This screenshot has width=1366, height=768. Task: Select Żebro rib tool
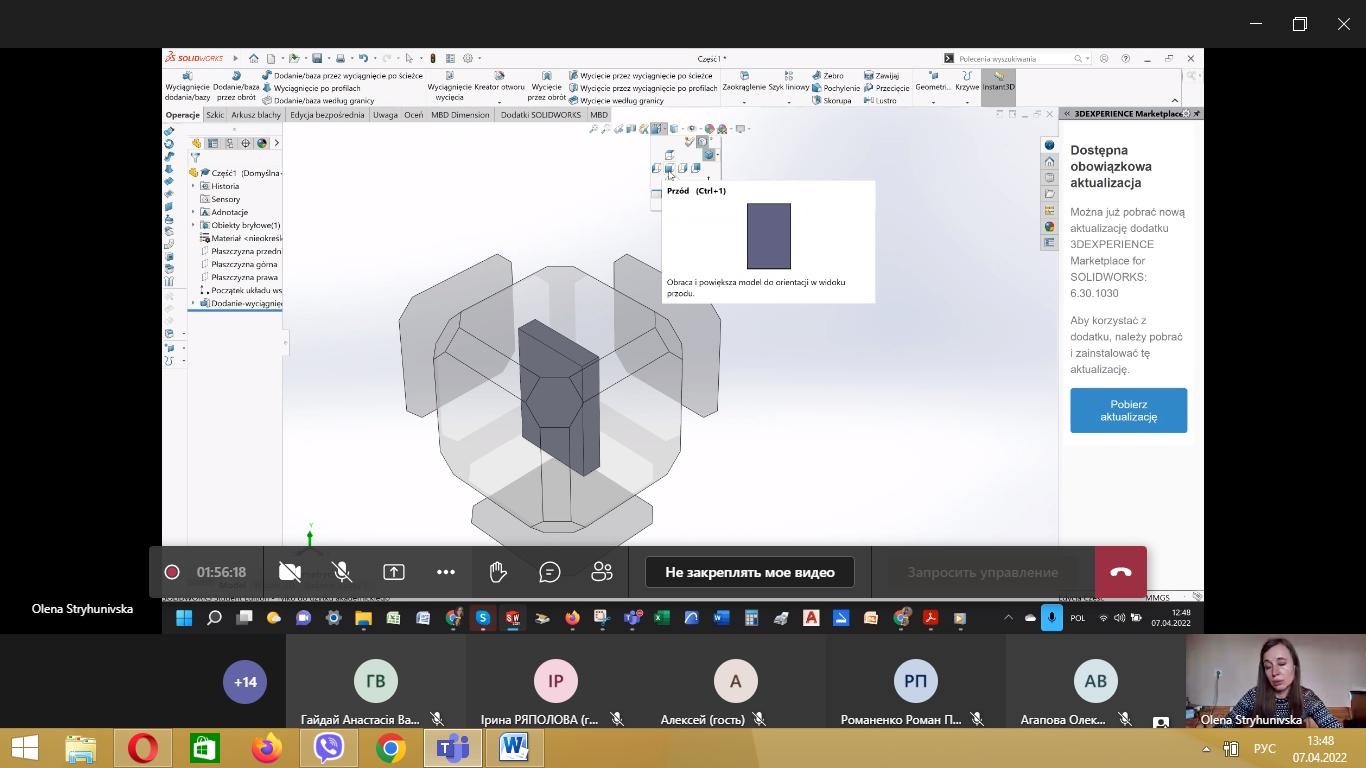pos(828,75)
